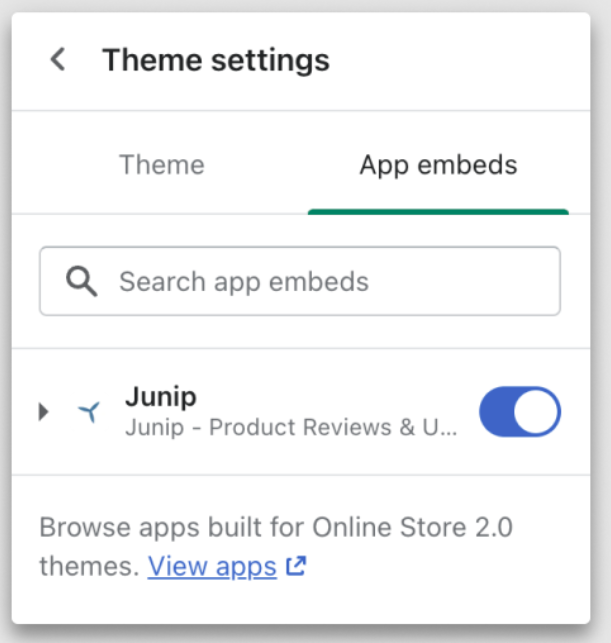This screenshot has width=611, height=643.
Task: Select the App embeds tab
Action: (438, 165)
